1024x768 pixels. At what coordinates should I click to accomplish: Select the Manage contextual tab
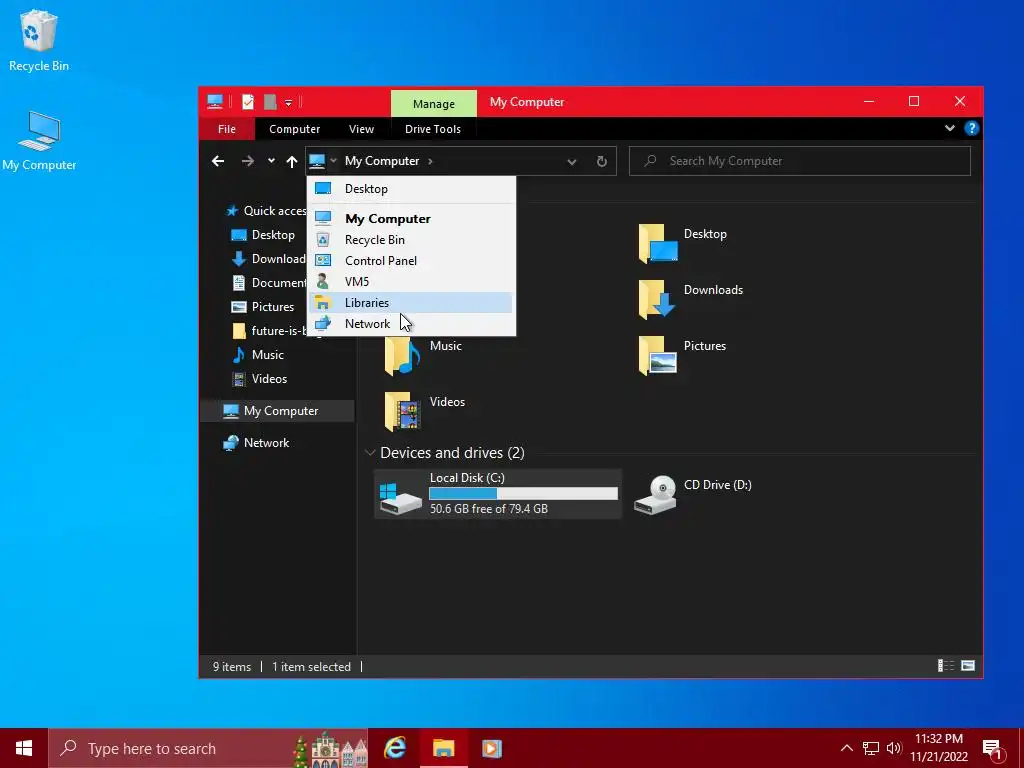pos(434,104)
